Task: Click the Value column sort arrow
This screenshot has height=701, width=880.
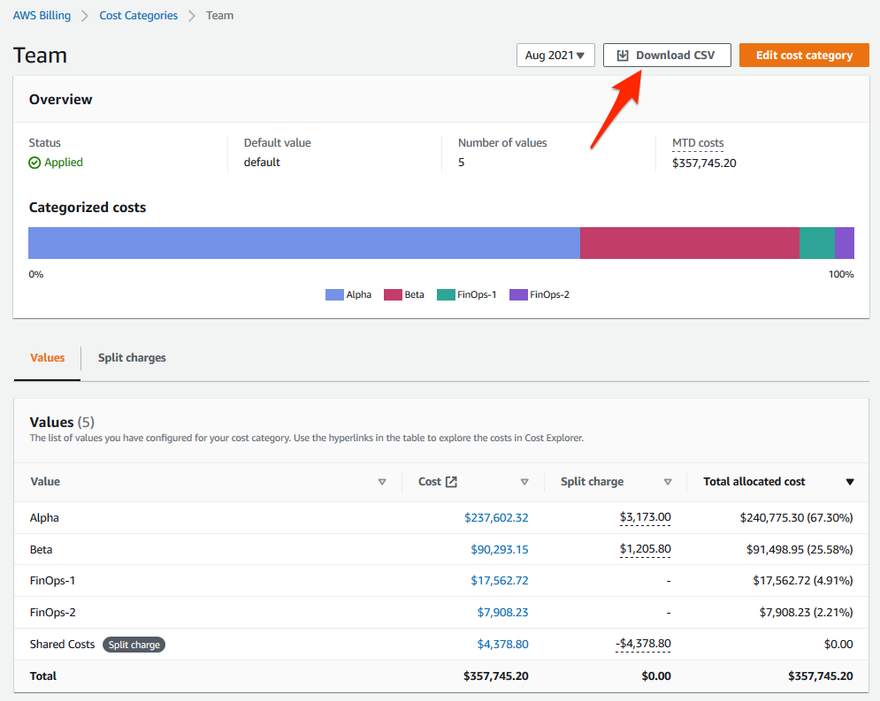Action: [382, 482]
